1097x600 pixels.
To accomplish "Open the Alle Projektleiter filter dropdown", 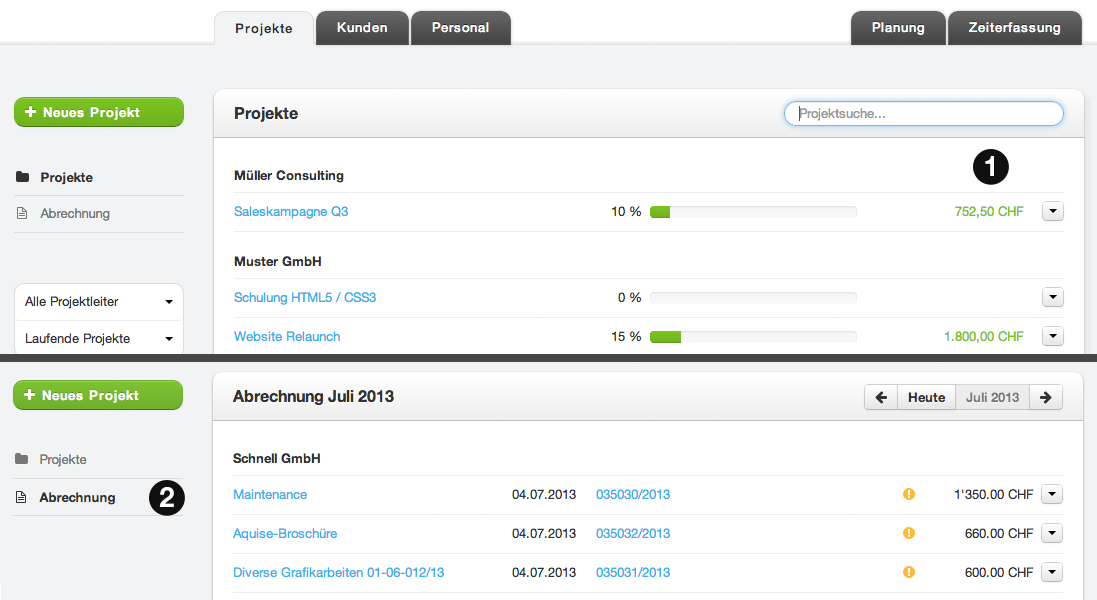I will [x=99, y=302].
